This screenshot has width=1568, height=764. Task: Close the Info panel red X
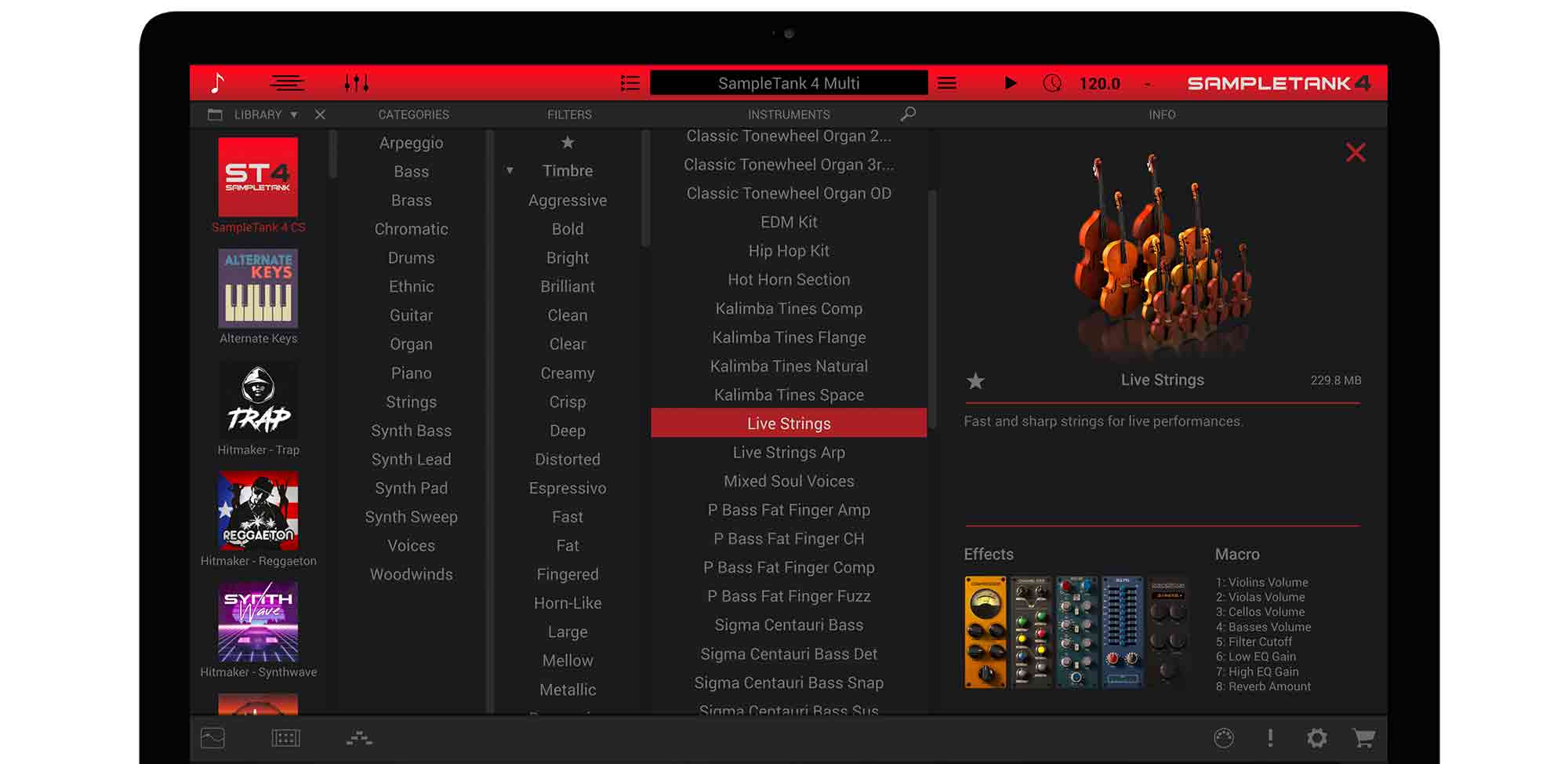pos(1356,152)
